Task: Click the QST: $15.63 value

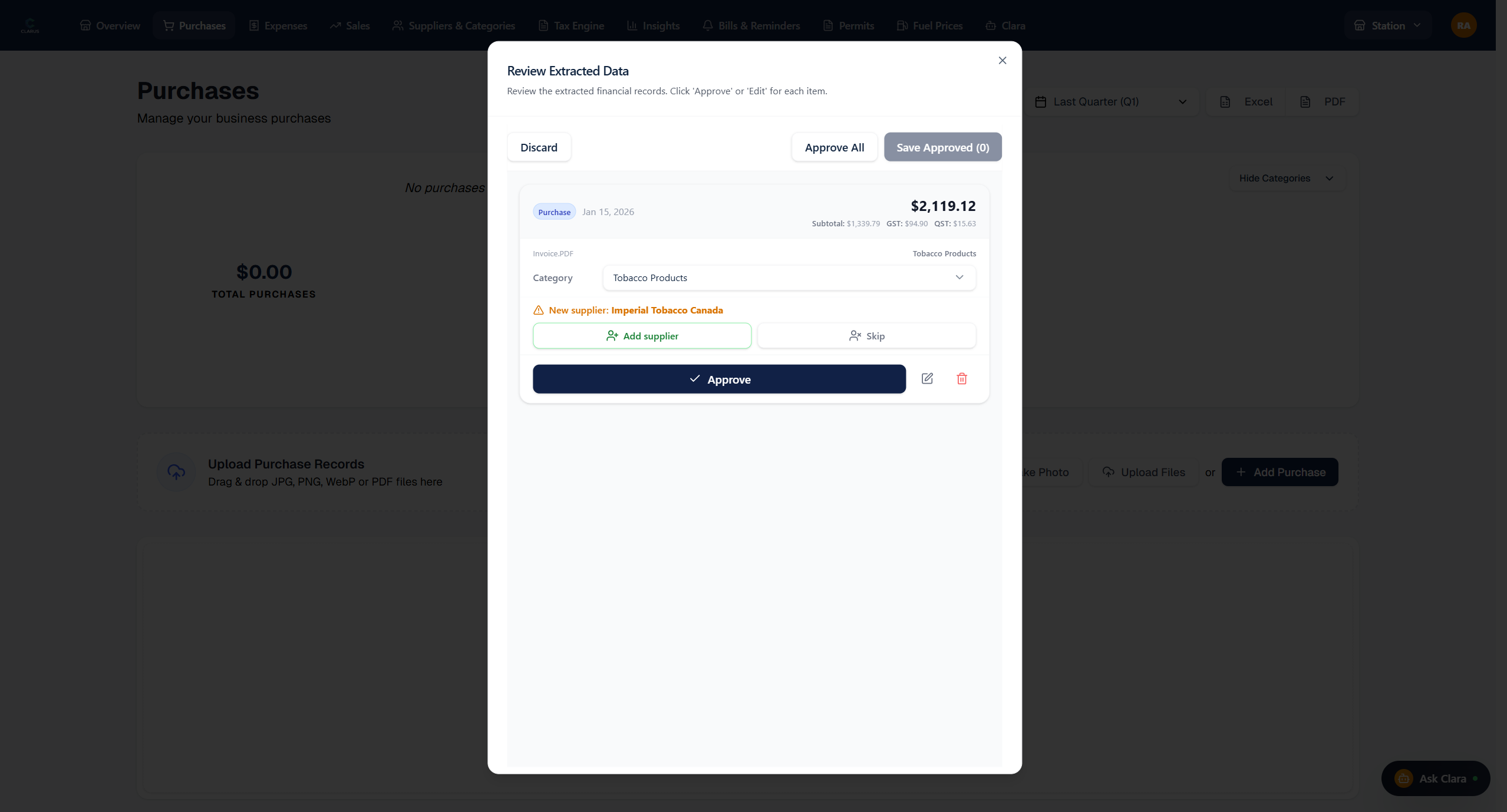Action: pos(954,224)
